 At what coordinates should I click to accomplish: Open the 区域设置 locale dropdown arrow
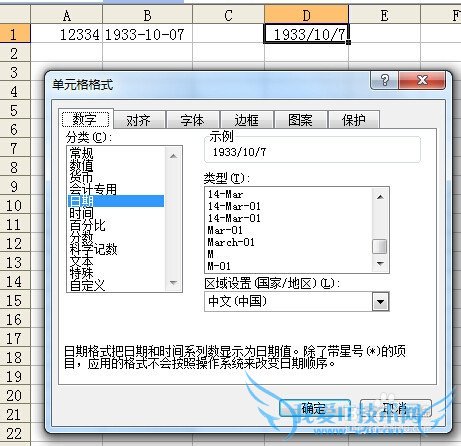click(x=380, y=302)
